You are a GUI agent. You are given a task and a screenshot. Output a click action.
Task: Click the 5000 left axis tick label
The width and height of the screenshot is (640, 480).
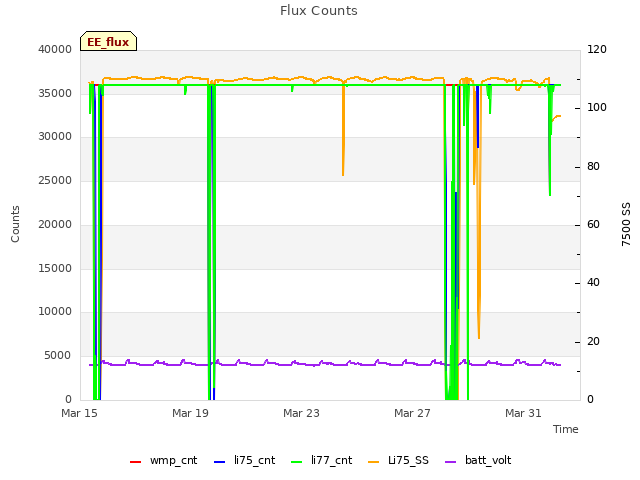58,356
